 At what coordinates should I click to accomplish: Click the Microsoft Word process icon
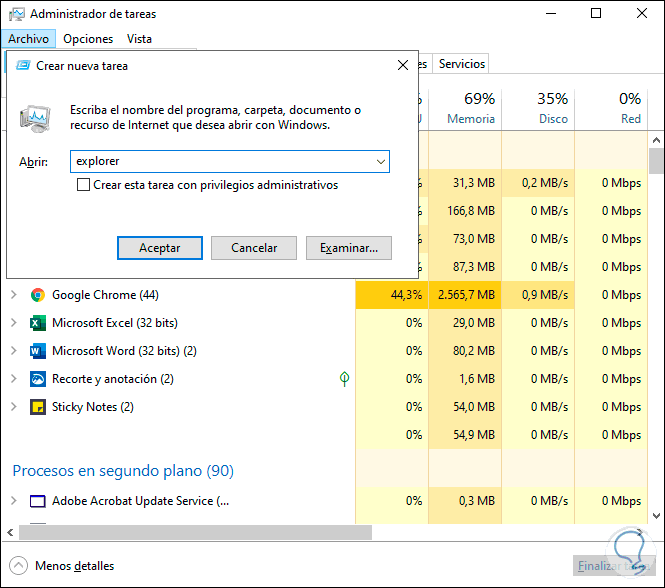pyautogui.click(x=38, y=351)
